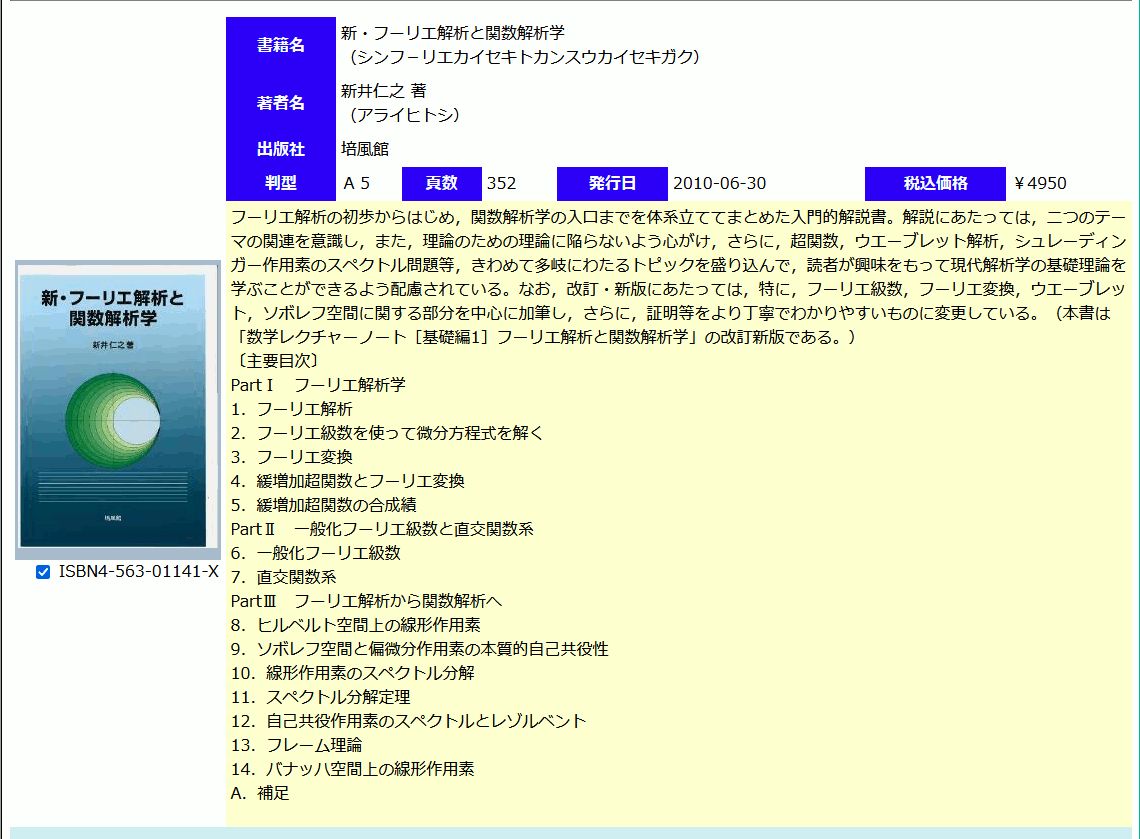Select the 著者名 header cell

point(281,103)
